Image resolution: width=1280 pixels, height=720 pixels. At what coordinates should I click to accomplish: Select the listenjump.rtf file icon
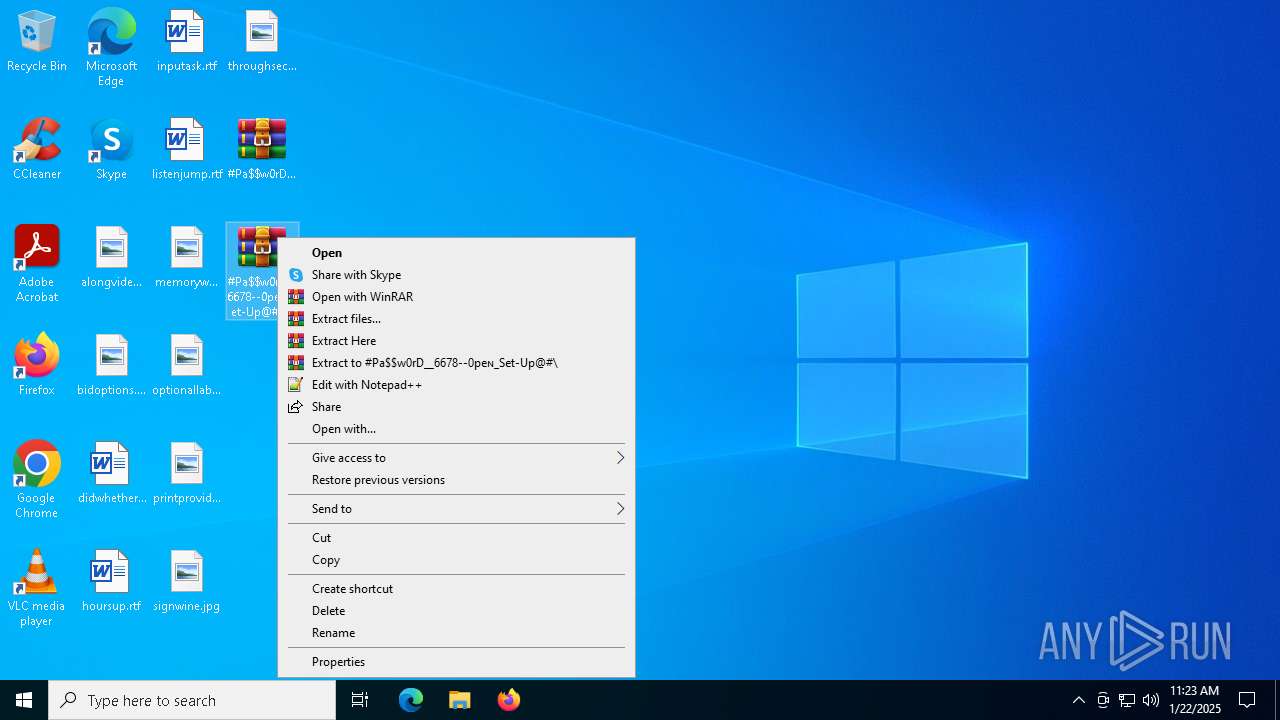pyautogui.click(x=186, y=149)
